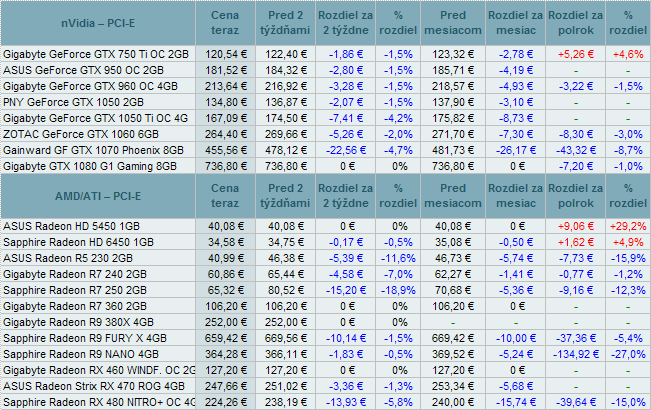
Task: Select the Gigabyte GeForce GTX 750 Ti OC 2GB row name
Action: [x=96, y=54]
